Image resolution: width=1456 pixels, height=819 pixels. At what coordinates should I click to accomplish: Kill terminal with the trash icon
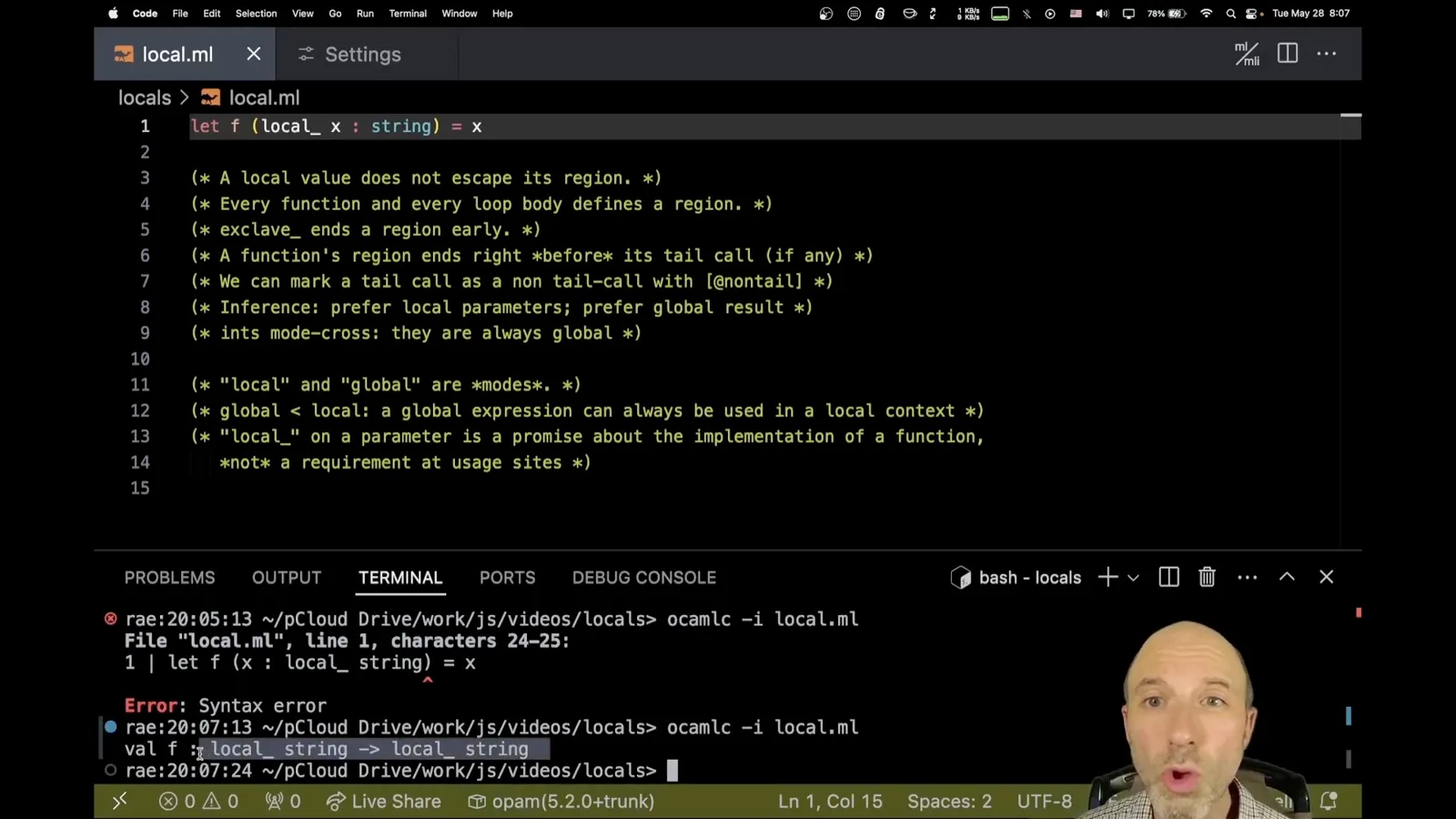coord(1208,577)
